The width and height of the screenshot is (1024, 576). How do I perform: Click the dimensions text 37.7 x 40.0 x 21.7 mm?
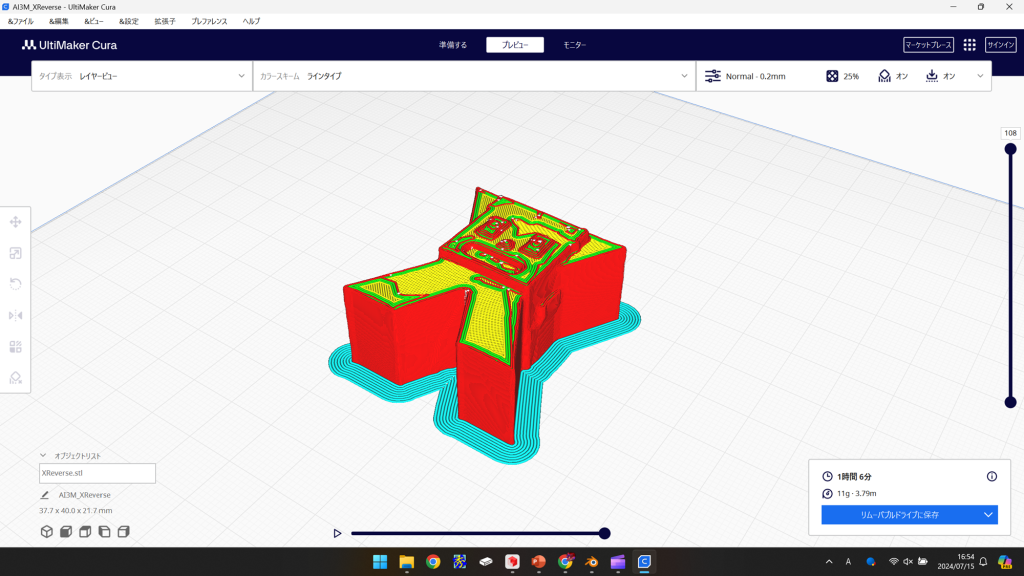[76, 511]
